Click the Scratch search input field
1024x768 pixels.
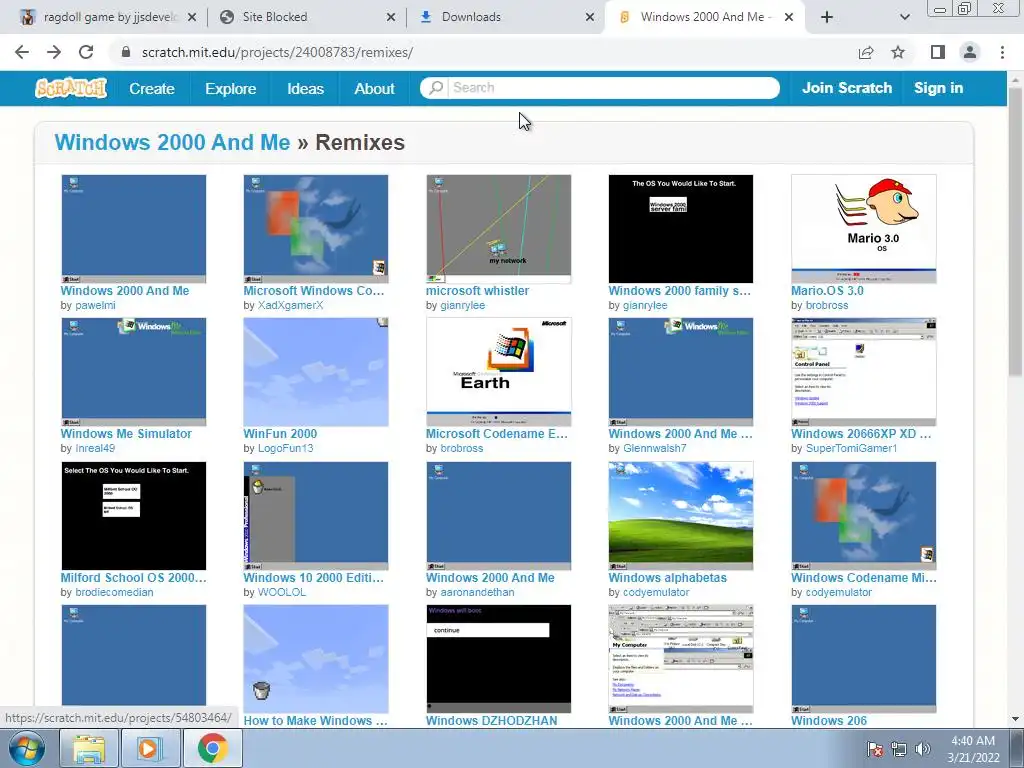[614, 88]
